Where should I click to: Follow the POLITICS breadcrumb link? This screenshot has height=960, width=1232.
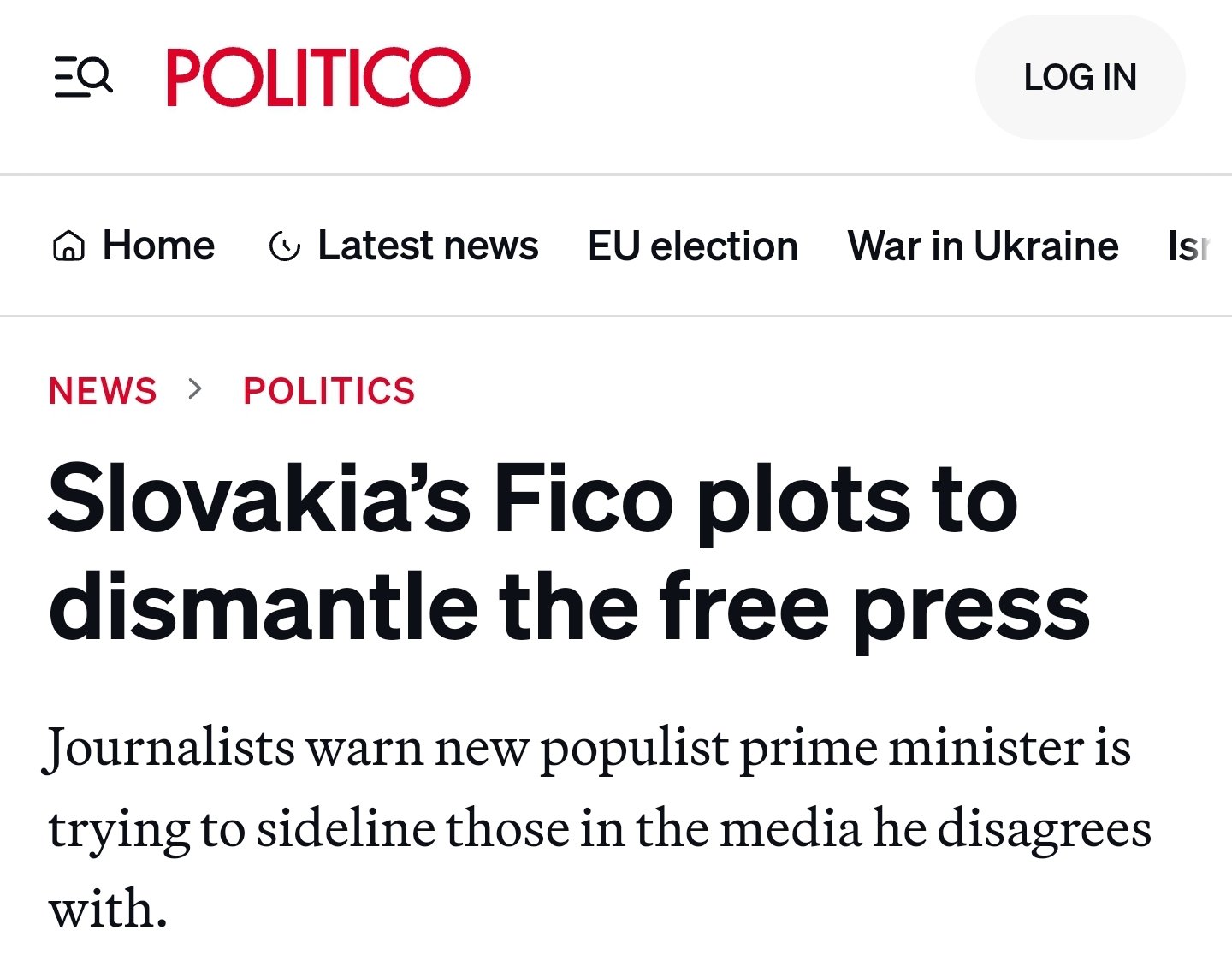[329, 391]
